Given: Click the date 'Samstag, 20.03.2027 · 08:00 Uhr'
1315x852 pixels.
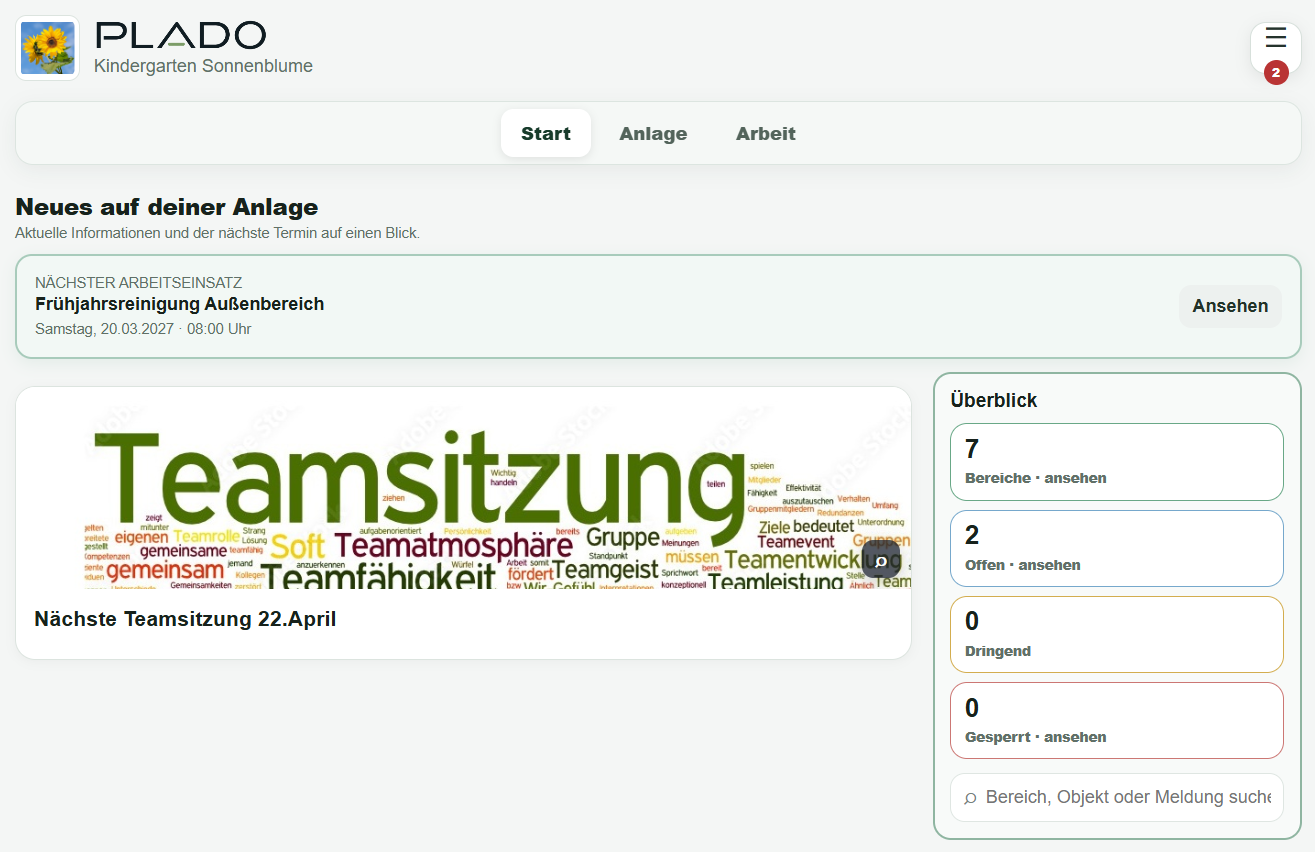Looking at the screenshot, I should click(143, 329).
